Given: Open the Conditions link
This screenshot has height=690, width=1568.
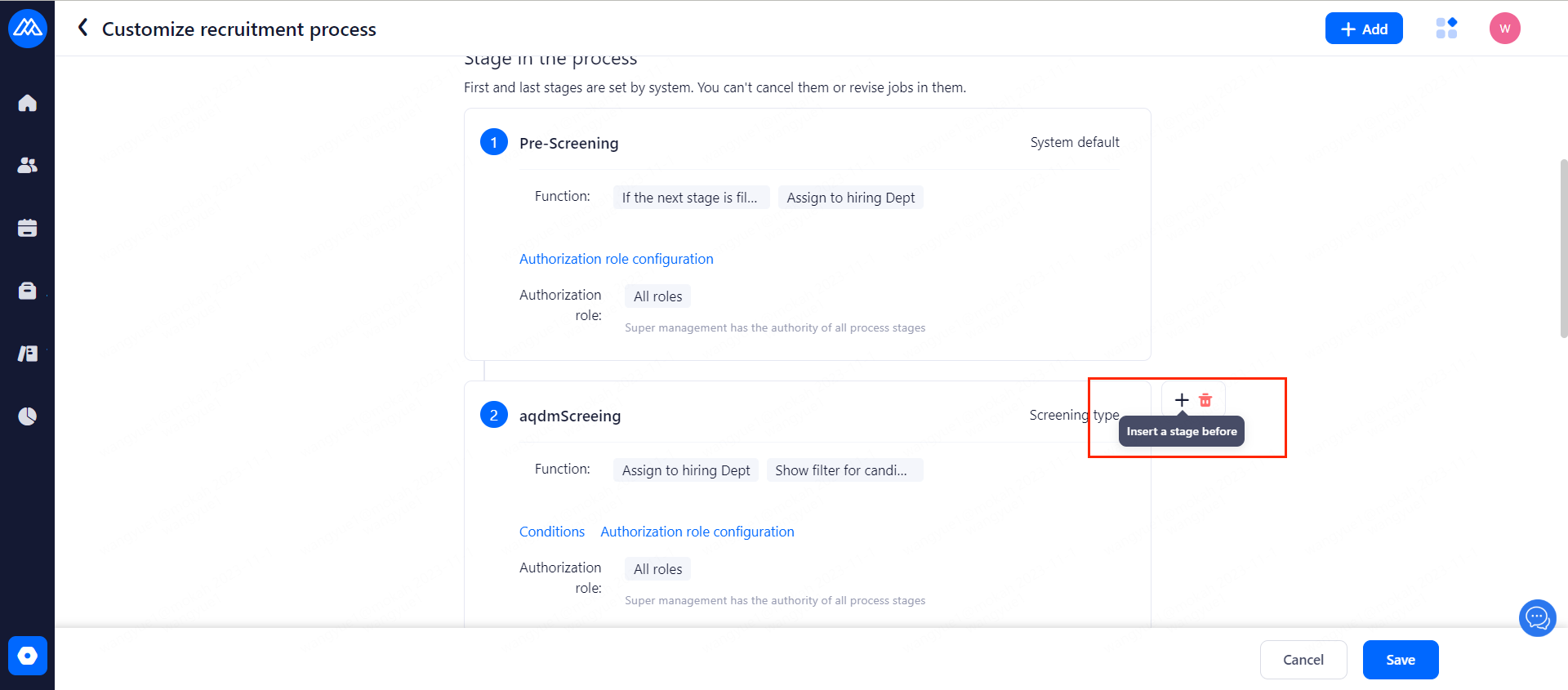Looking at the screenshot, I should coord(552,532).
